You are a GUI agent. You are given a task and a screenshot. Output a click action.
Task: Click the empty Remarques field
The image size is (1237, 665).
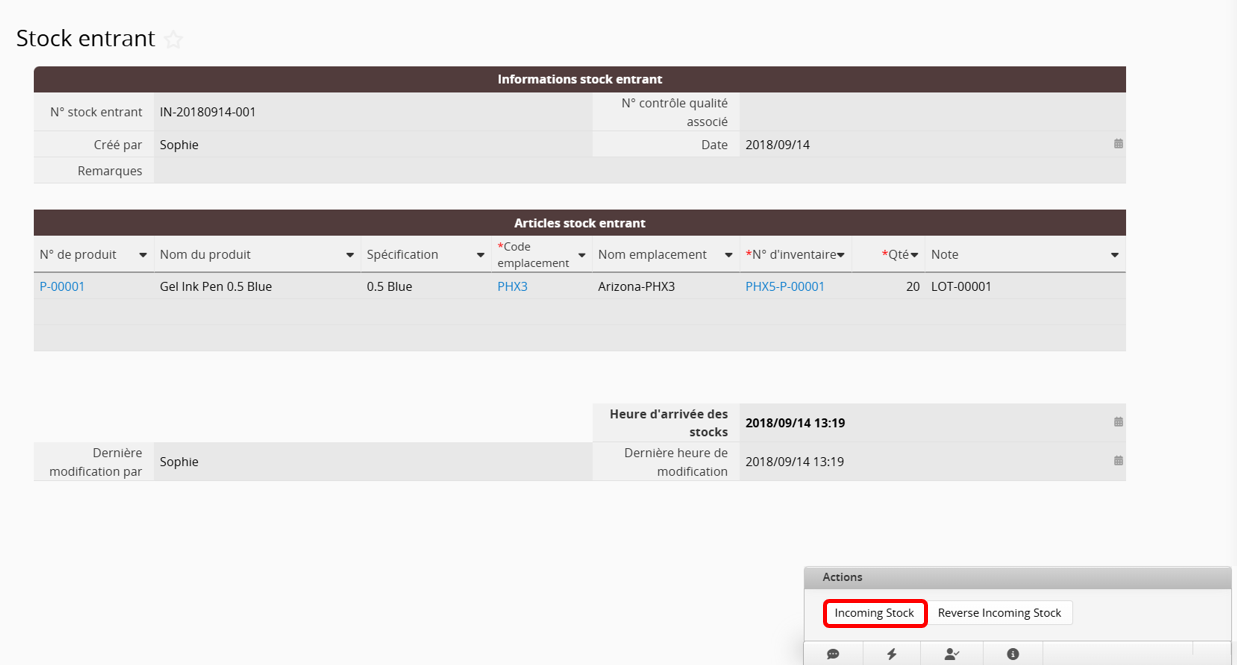(x=640, y=171)
